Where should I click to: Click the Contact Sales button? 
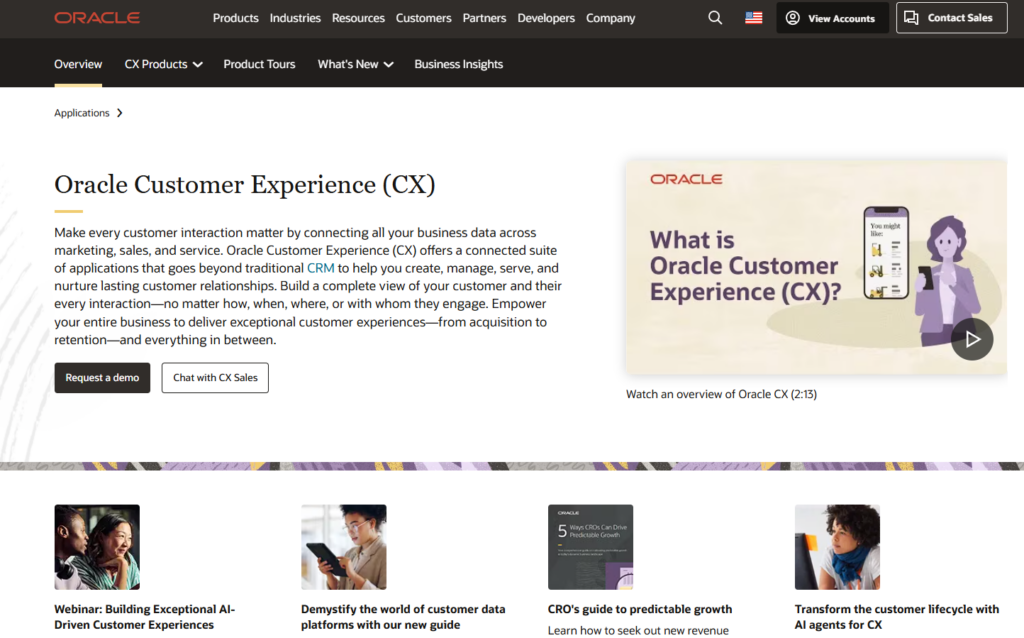(x=951, y=18)
